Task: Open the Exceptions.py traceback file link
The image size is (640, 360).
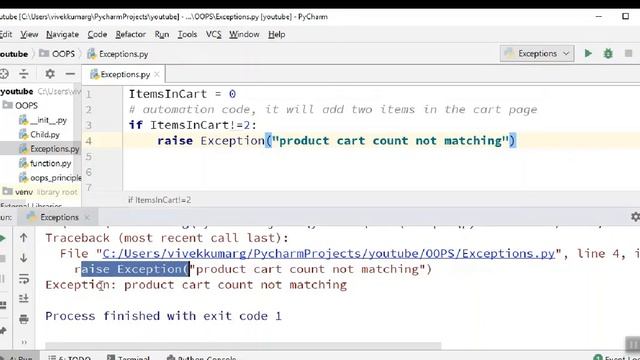Action: click(x=329, y=253)
